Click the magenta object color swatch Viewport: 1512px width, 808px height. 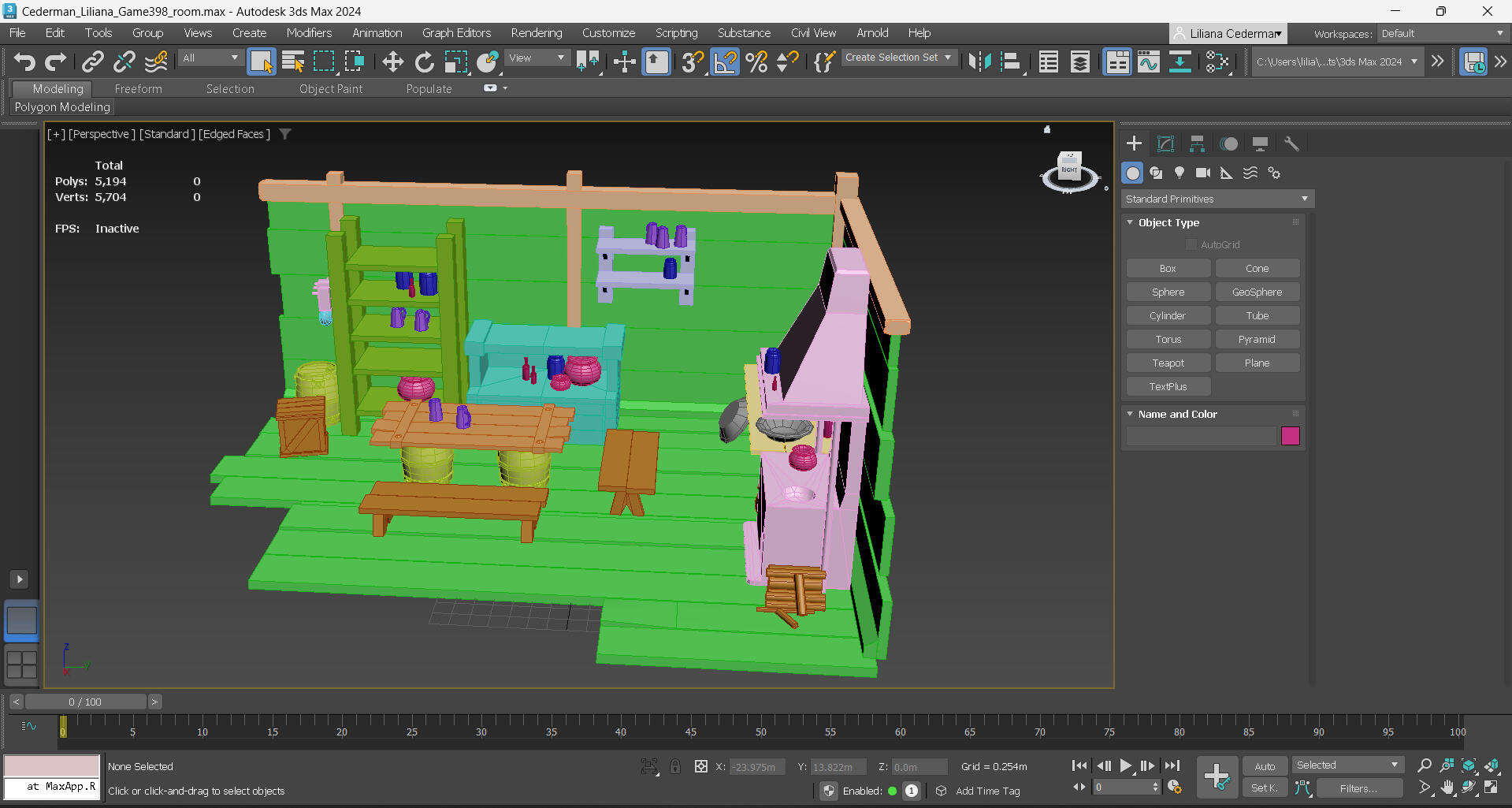point(1290,436)
